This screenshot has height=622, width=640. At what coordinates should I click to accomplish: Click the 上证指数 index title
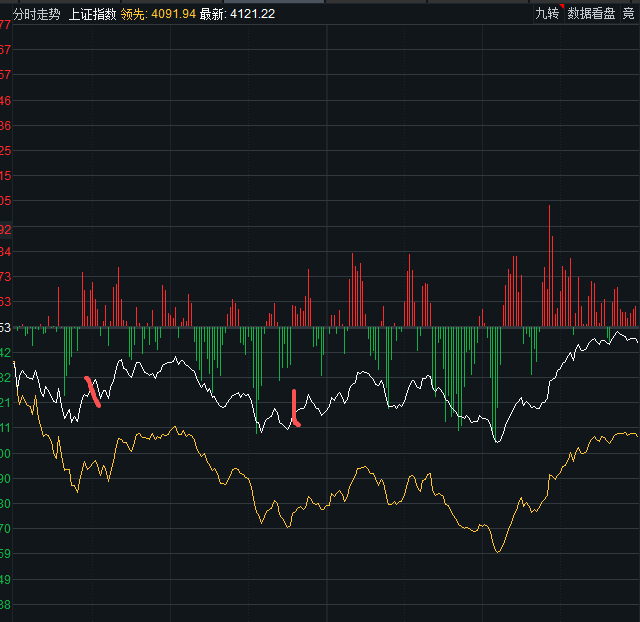click(93, 14)
